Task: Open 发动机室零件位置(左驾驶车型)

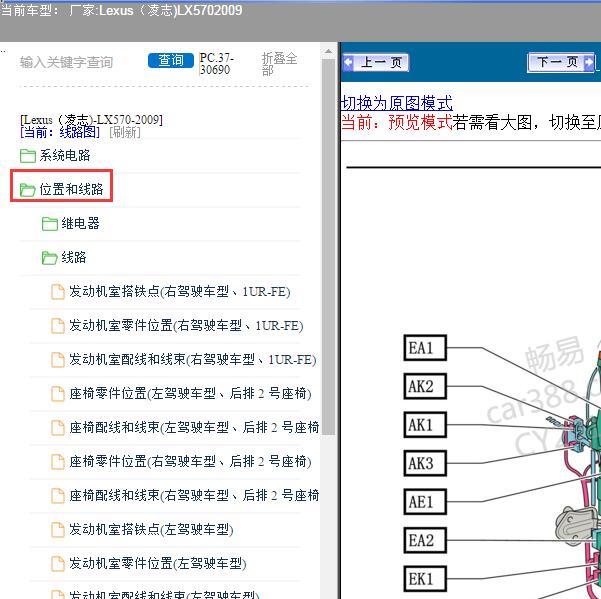Action: coord(158,563)
